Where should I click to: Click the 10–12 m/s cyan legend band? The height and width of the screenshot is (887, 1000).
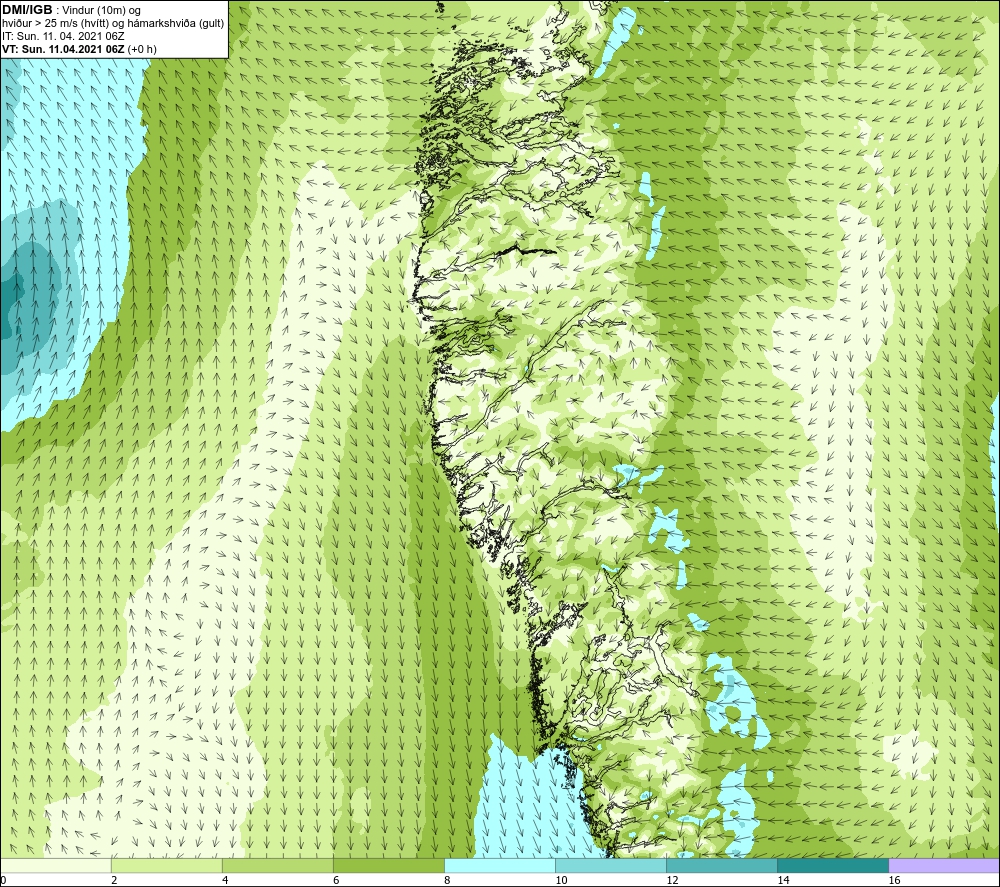click(x=611, y=865)
